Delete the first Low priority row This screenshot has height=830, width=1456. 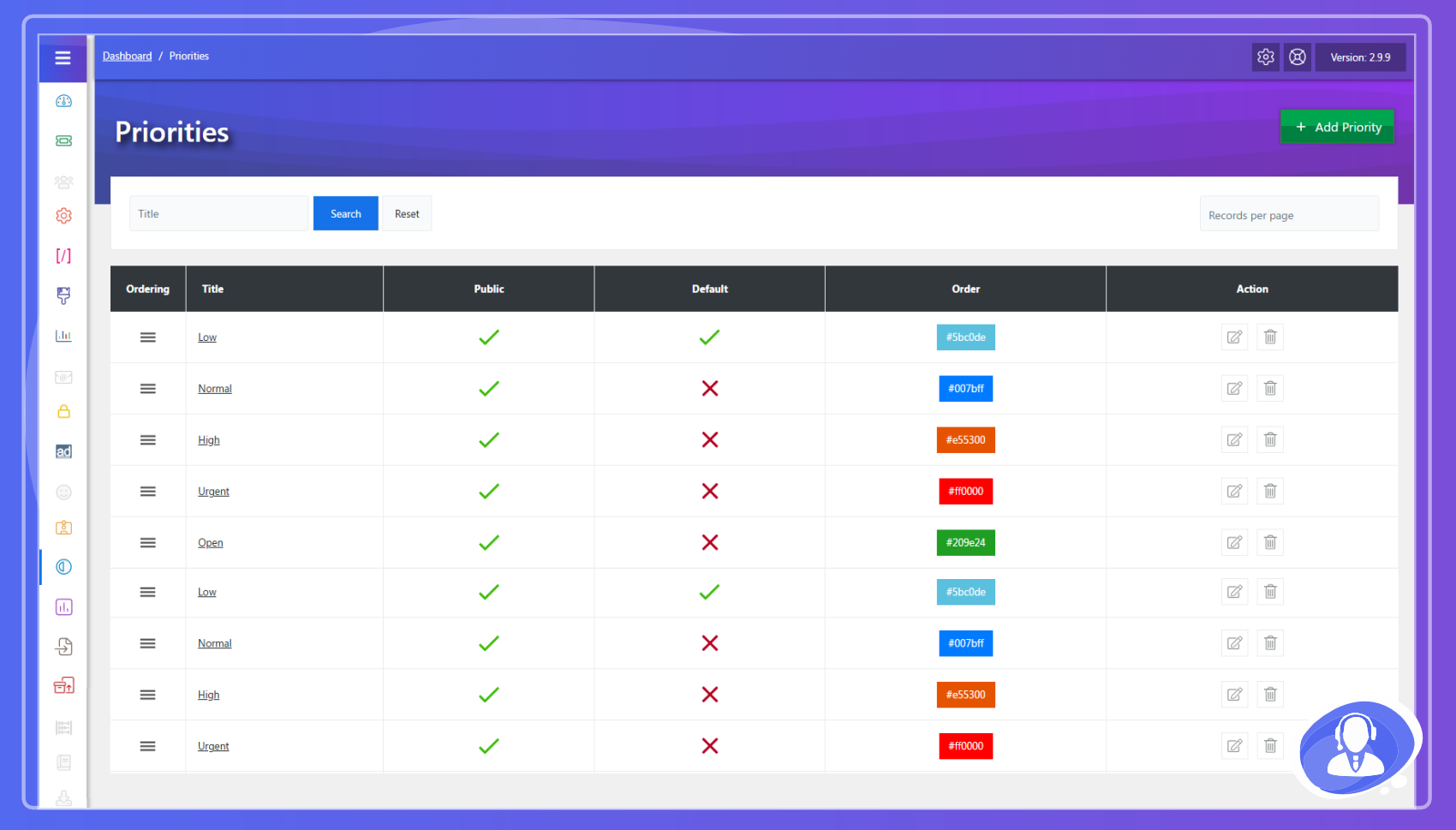[1270, 337]
